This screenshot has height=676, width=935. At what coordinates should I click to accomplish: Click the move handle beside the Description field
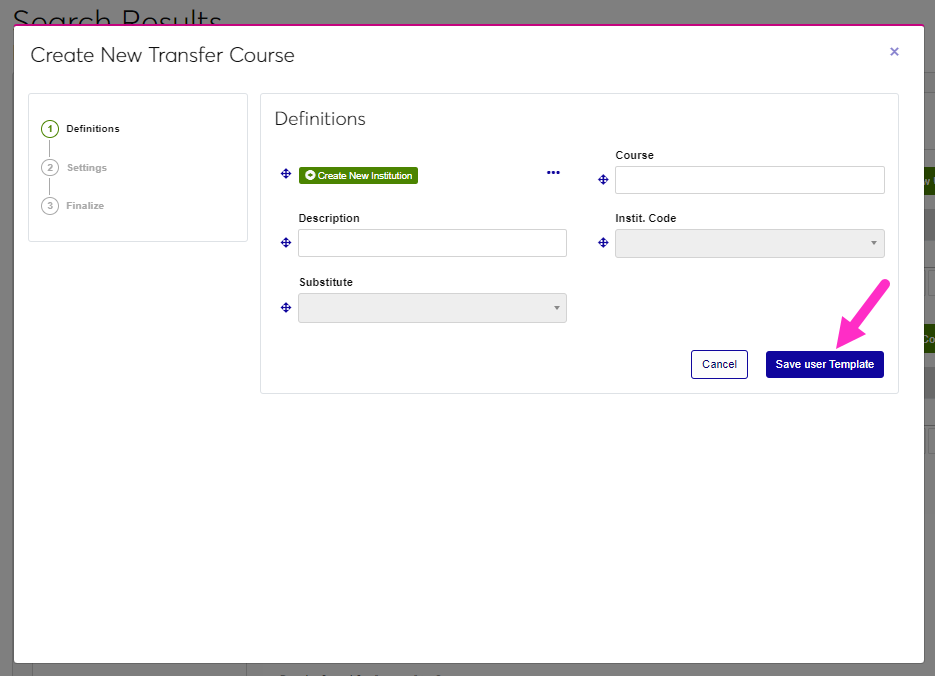click(286, 243)
